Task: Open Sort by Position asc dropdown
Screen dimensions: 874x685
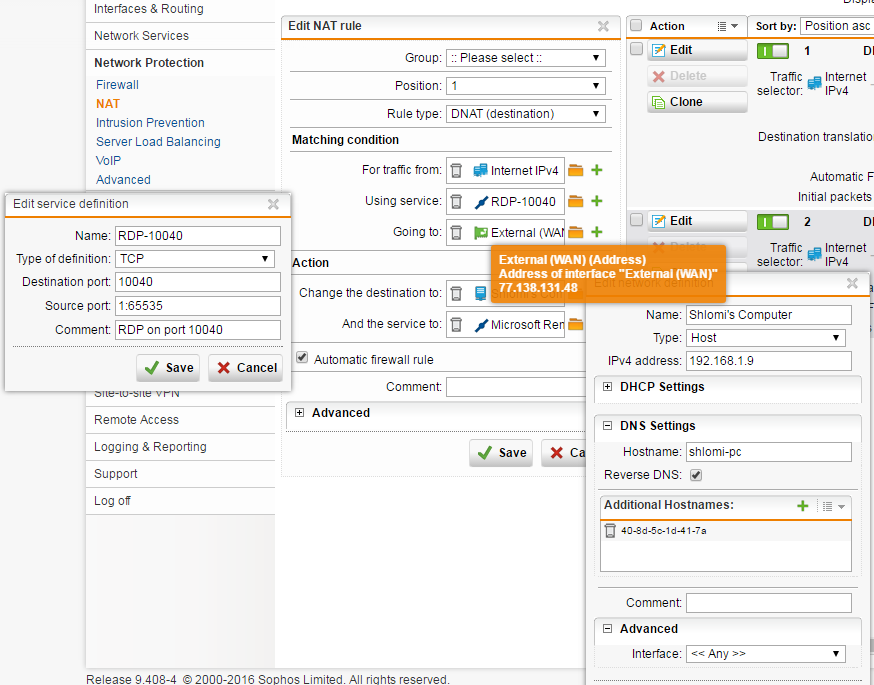Action: pos(837,26)
